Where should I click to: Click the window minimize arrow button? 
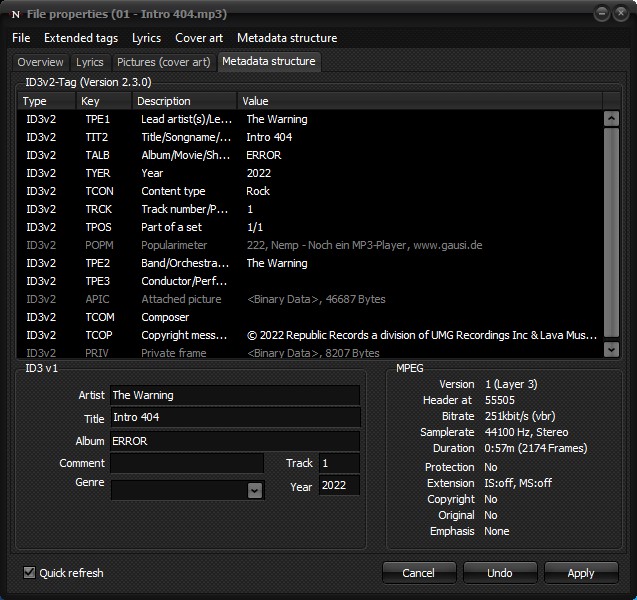(x=603, y=14)
